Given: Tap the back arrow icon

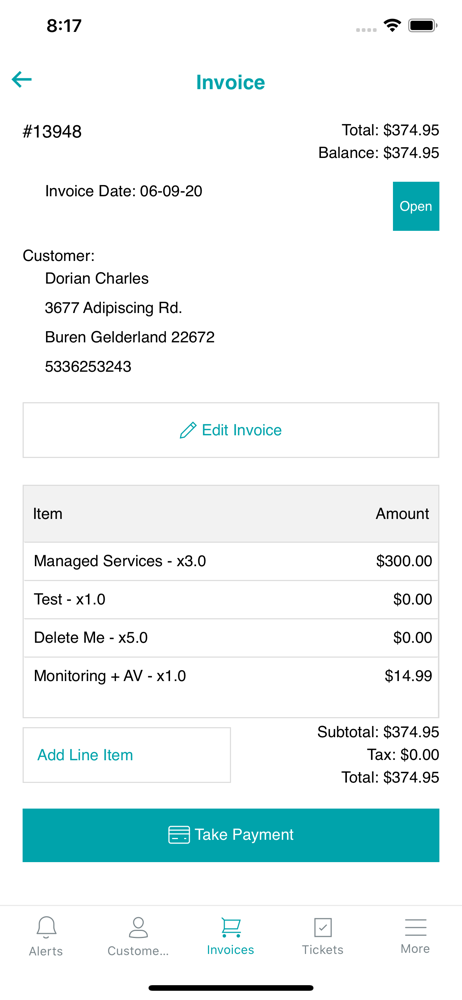Looking at the screenshot, I should 22,80.
